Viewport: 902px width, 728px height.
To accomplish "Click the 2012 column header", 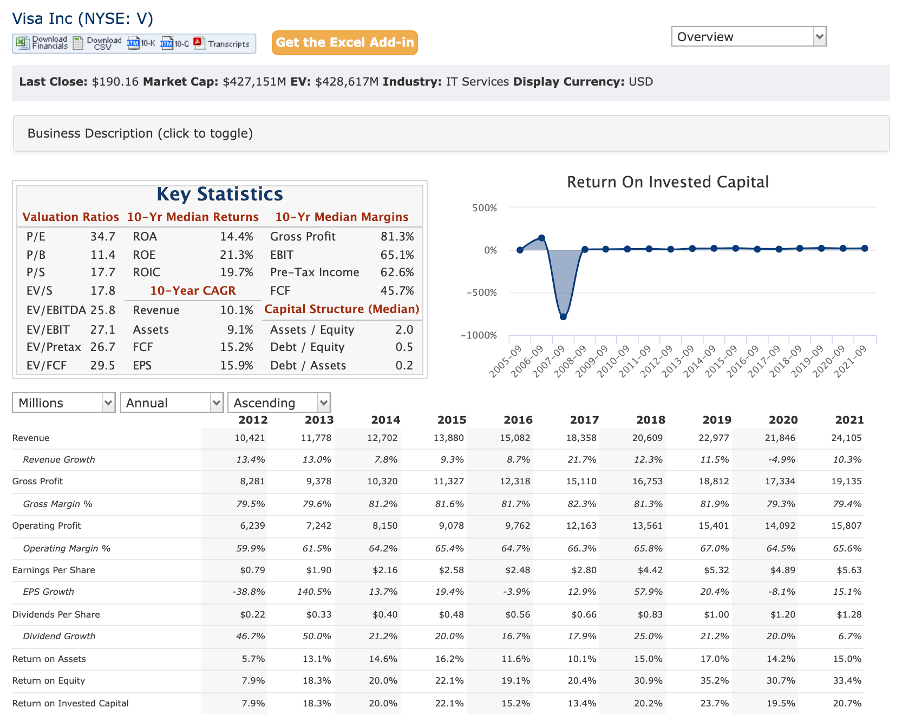I will click(253, 420).
